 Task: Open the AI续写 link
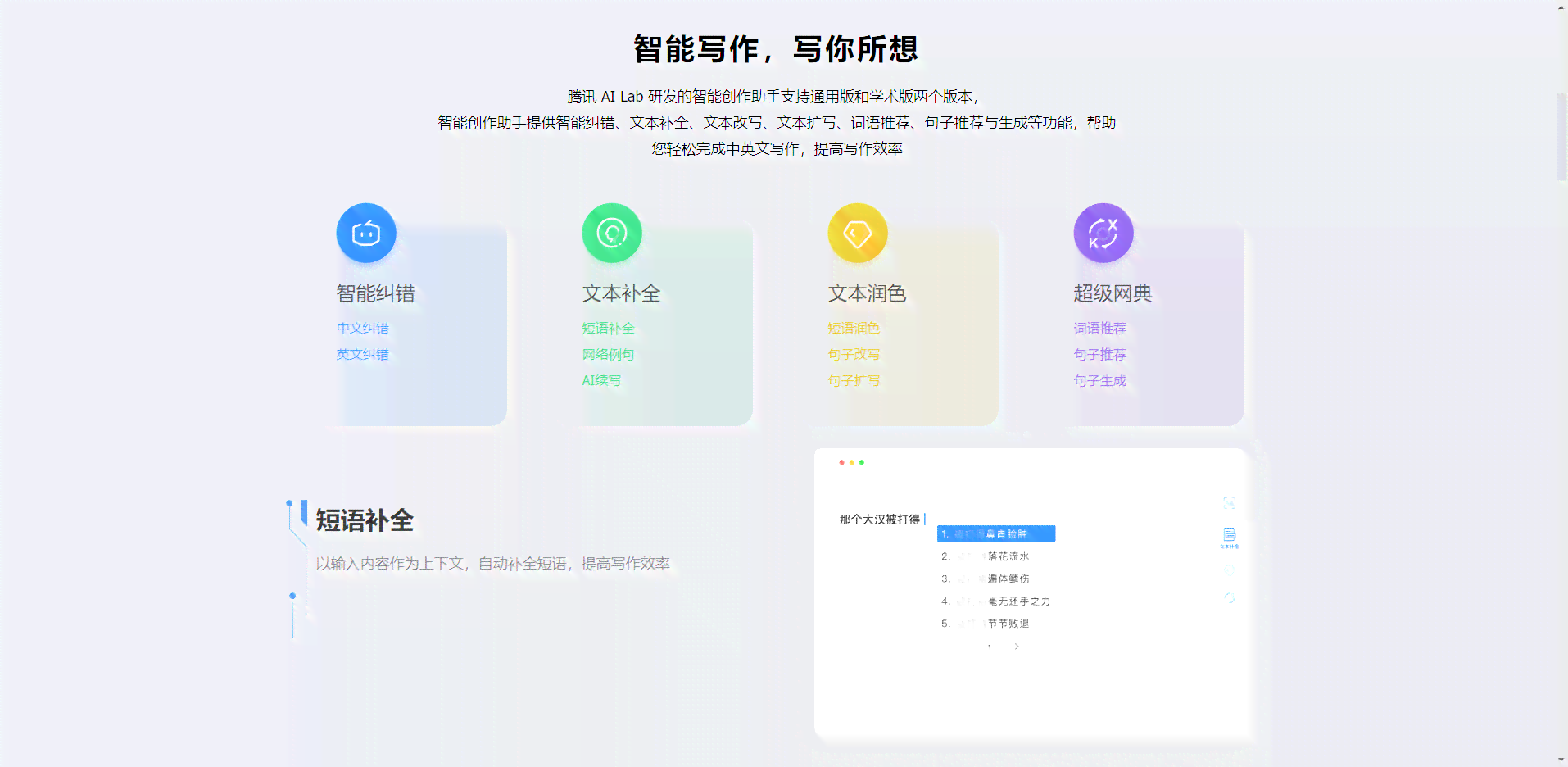601,380
